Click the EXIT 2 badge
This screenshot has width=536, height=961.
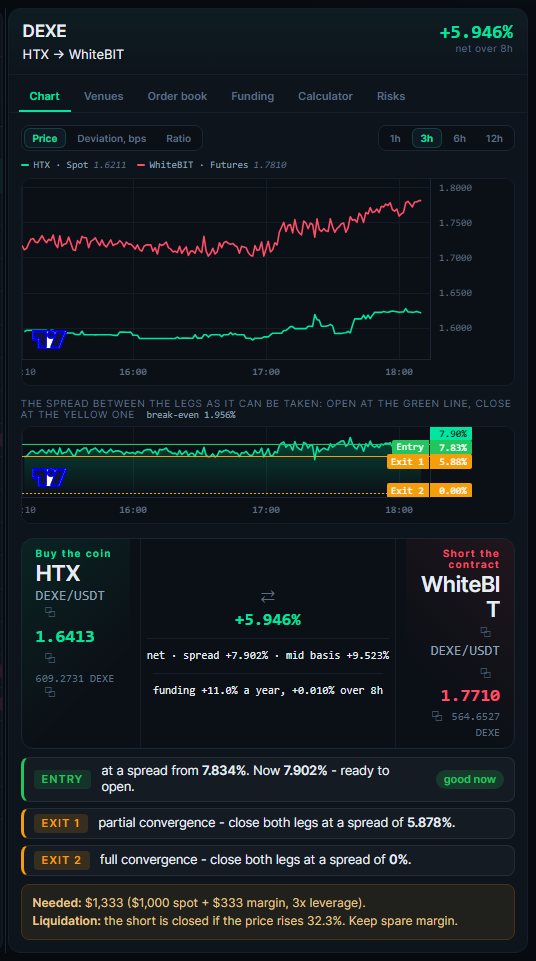[x=61, y=860]
